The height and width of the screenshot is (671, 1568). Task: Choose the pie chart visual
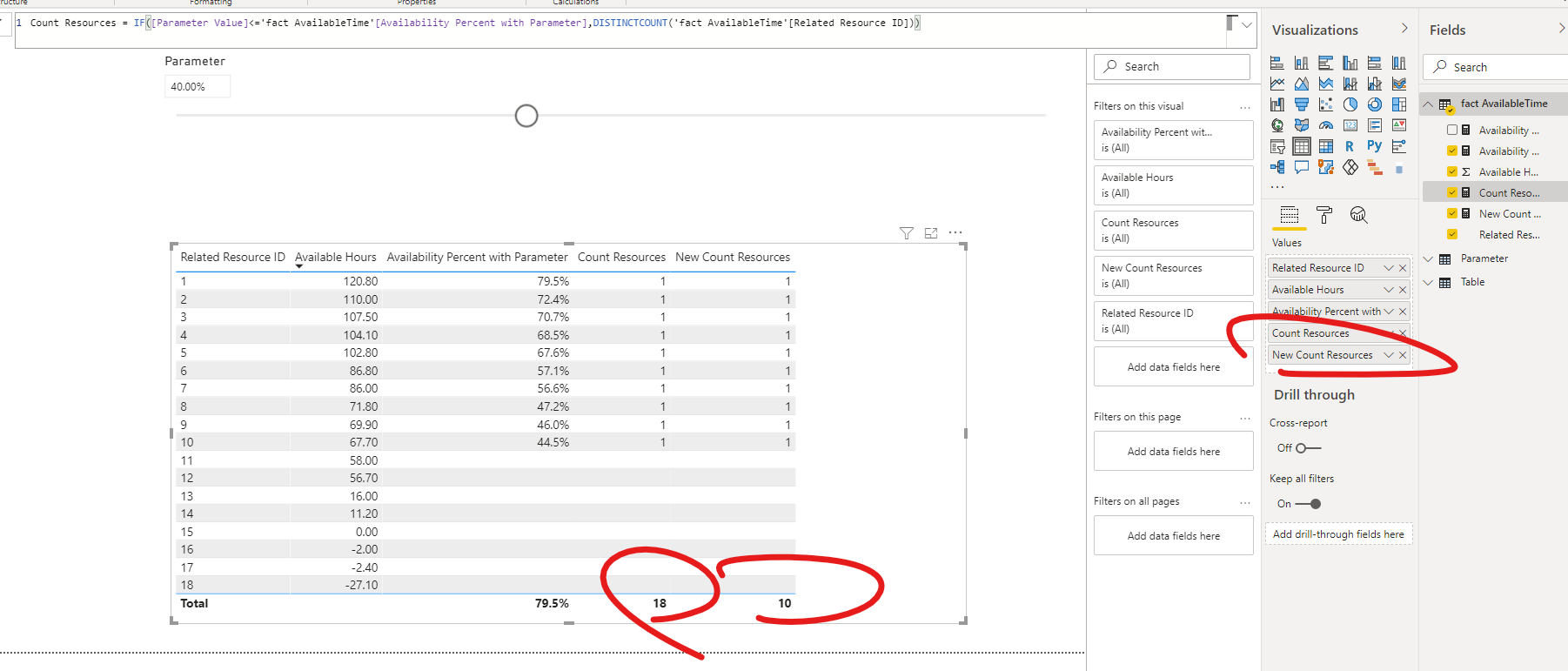1350,104
